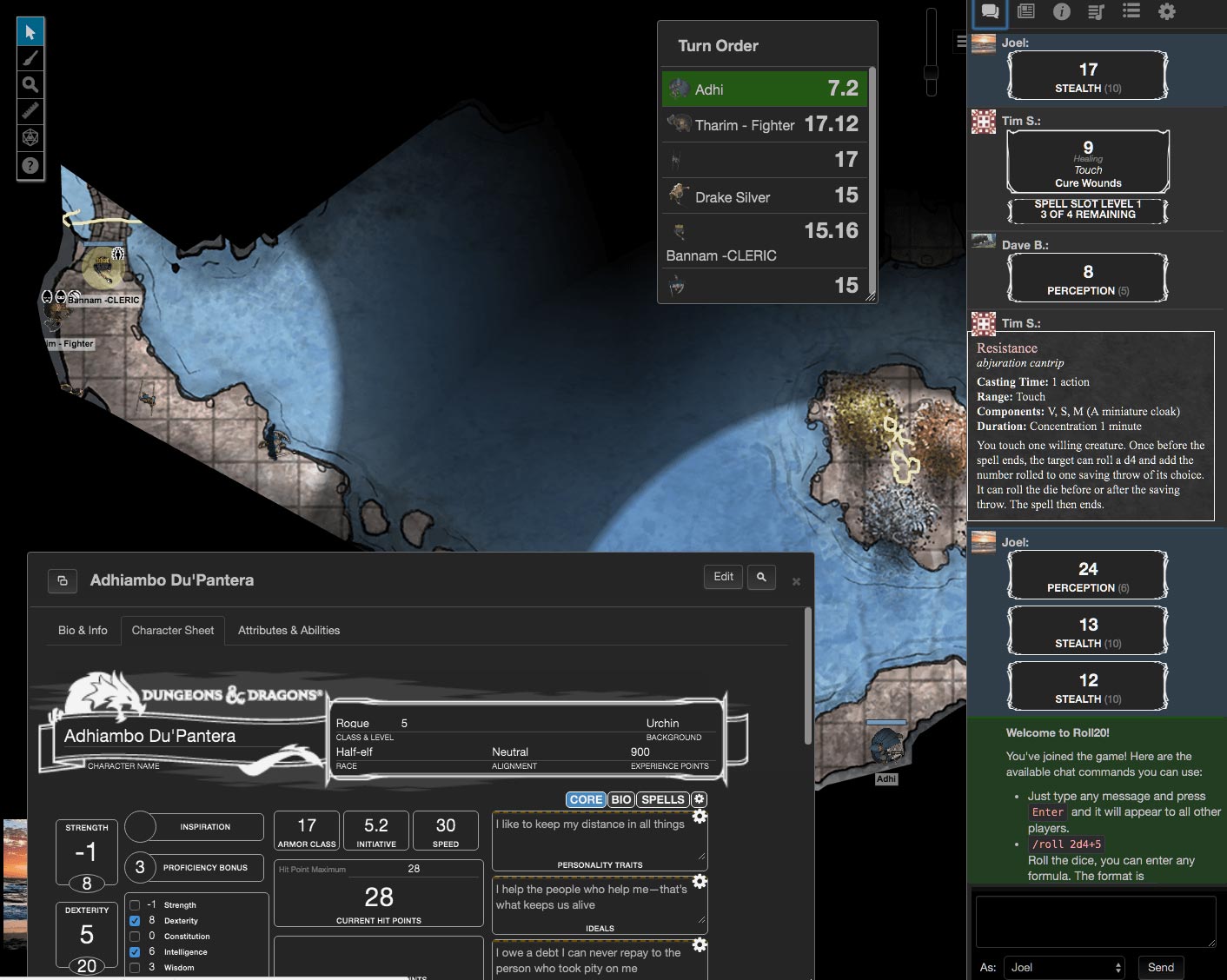This screenshot has height=980, width=1227.
Task: Uncheck the Dexterity saving throw proficiency box
Action: tap(135, 920)
